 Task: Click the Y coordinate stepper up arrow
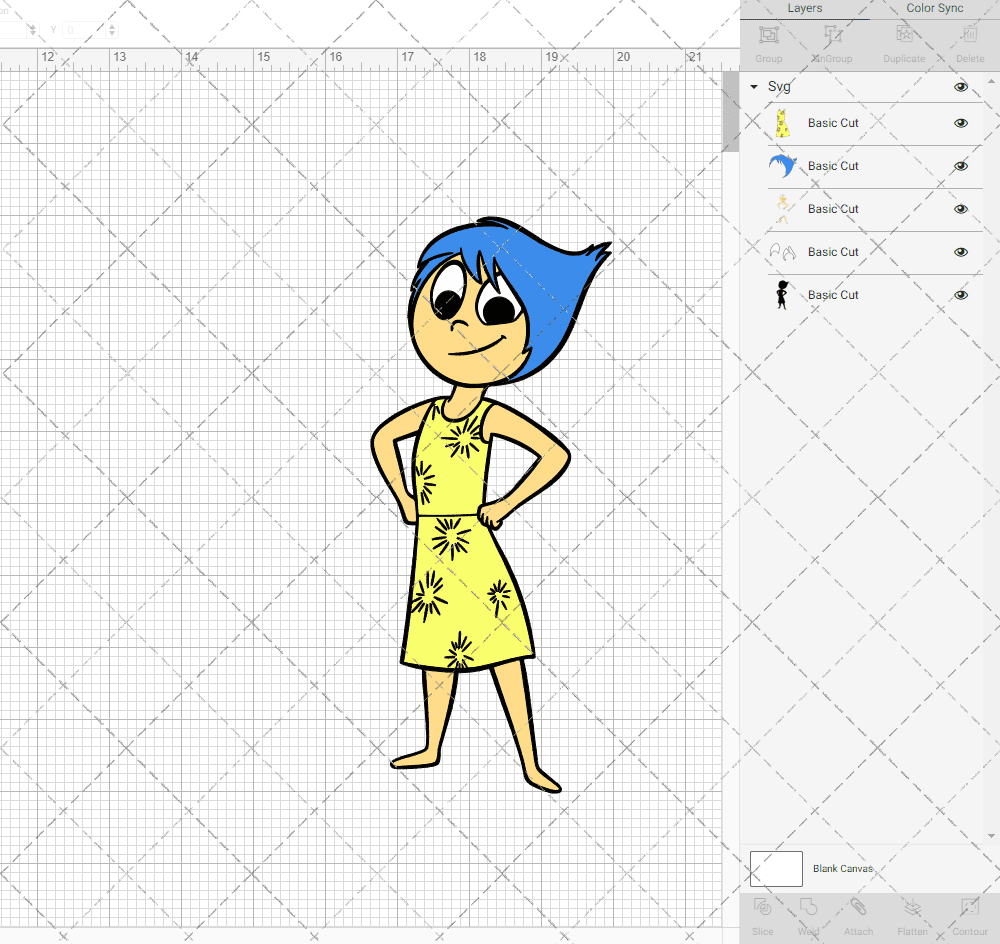click(112, 25)
